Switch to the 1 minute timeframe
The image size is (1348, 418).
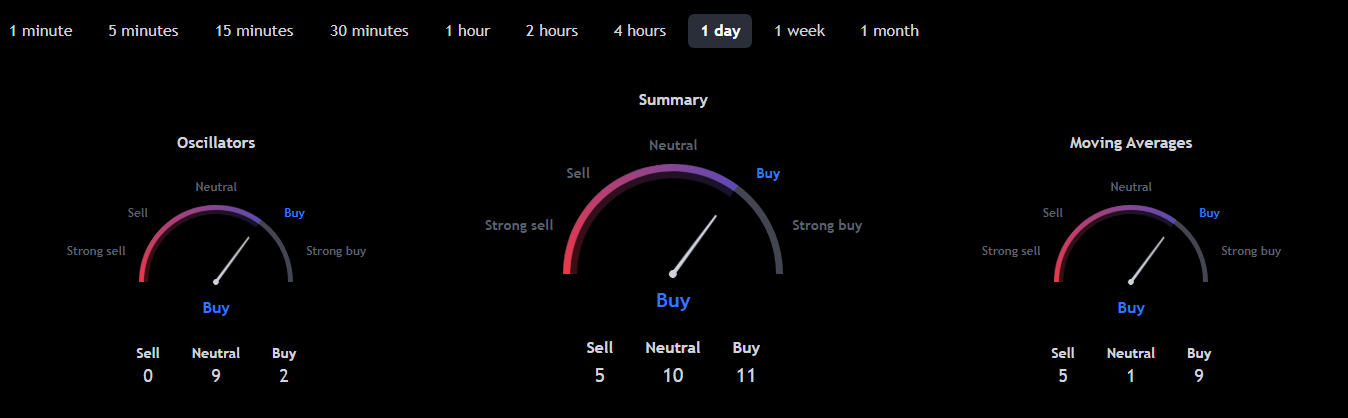point(41,31)
